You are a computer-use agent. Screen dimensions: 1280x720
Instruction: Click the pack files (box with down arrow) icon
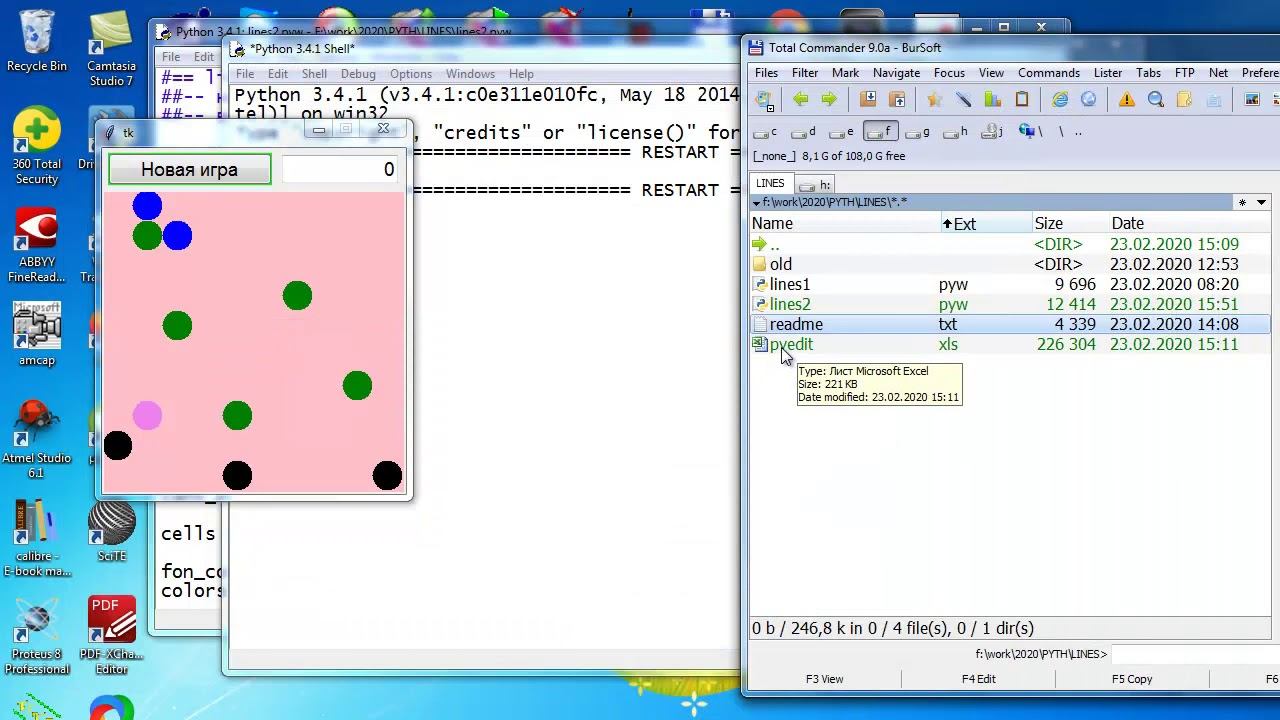[x=868, y=99]
